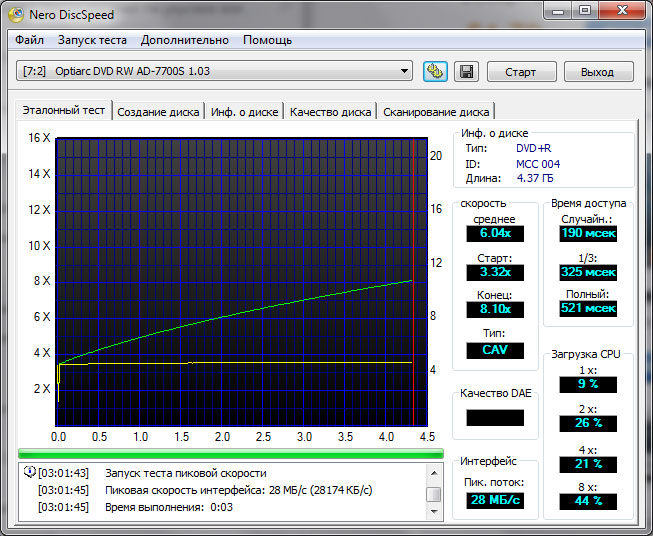Select the Эталонный тест tab
This screenshot has width=653, height=536.
tap(65, 111)
